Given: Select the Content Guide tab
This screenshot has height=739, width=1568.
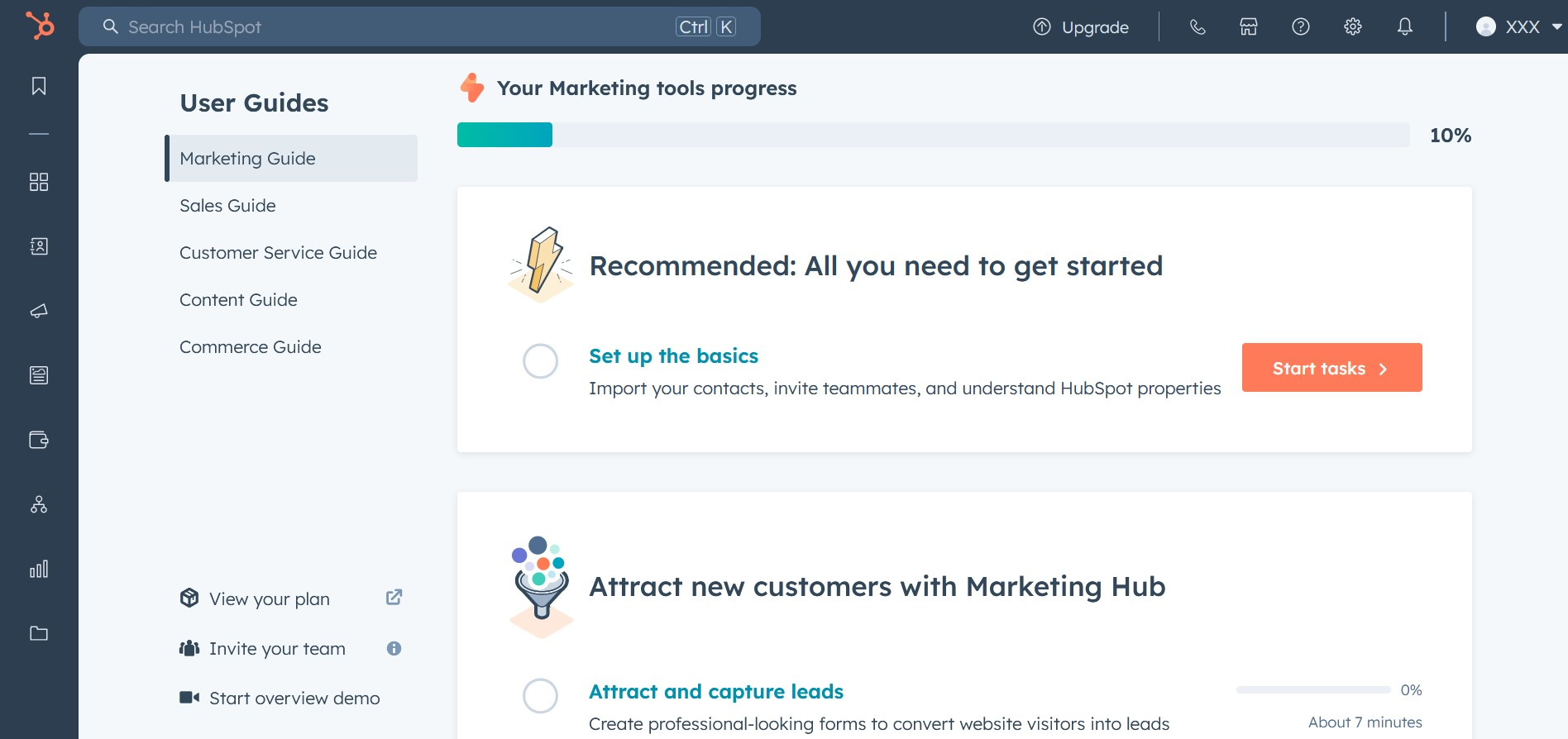Looking at the screenshot, I should pos(291,299).
